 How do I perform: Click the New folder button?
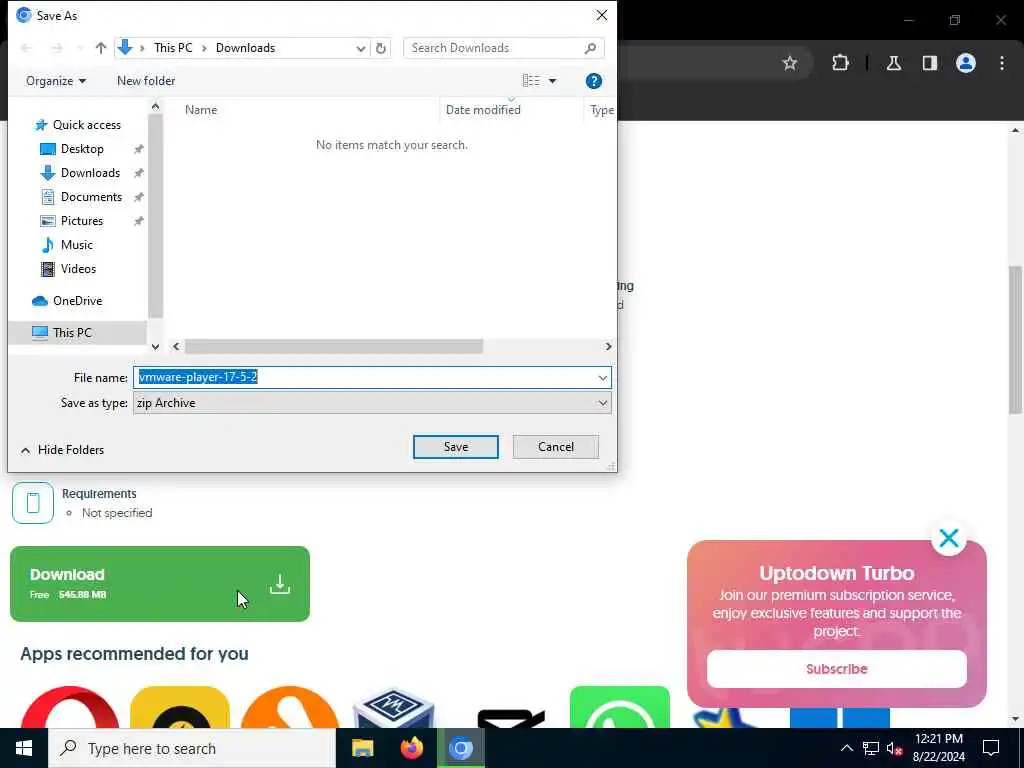pos(146,81)
